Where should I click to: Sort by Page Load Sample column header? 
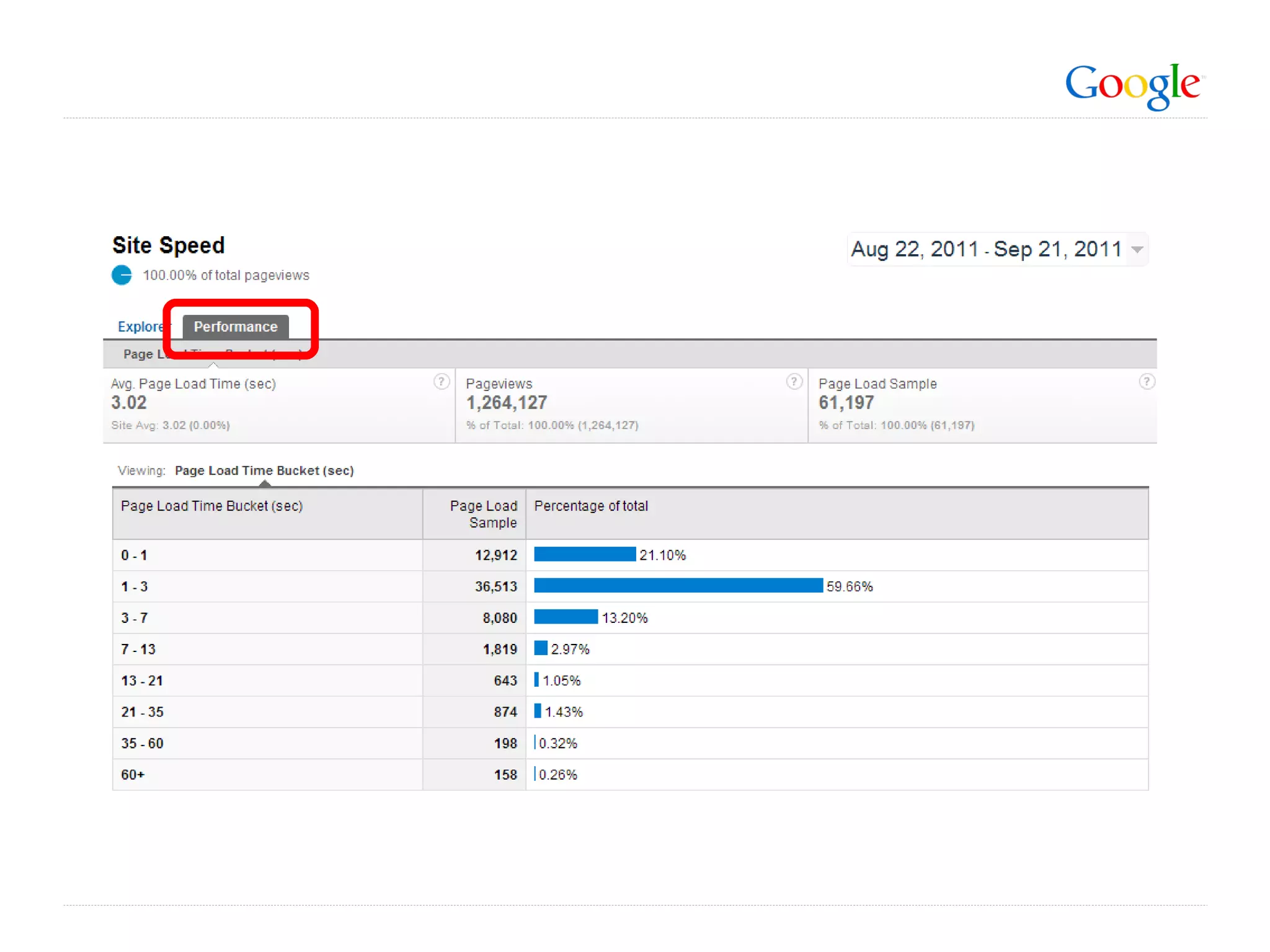coord(483,514)
